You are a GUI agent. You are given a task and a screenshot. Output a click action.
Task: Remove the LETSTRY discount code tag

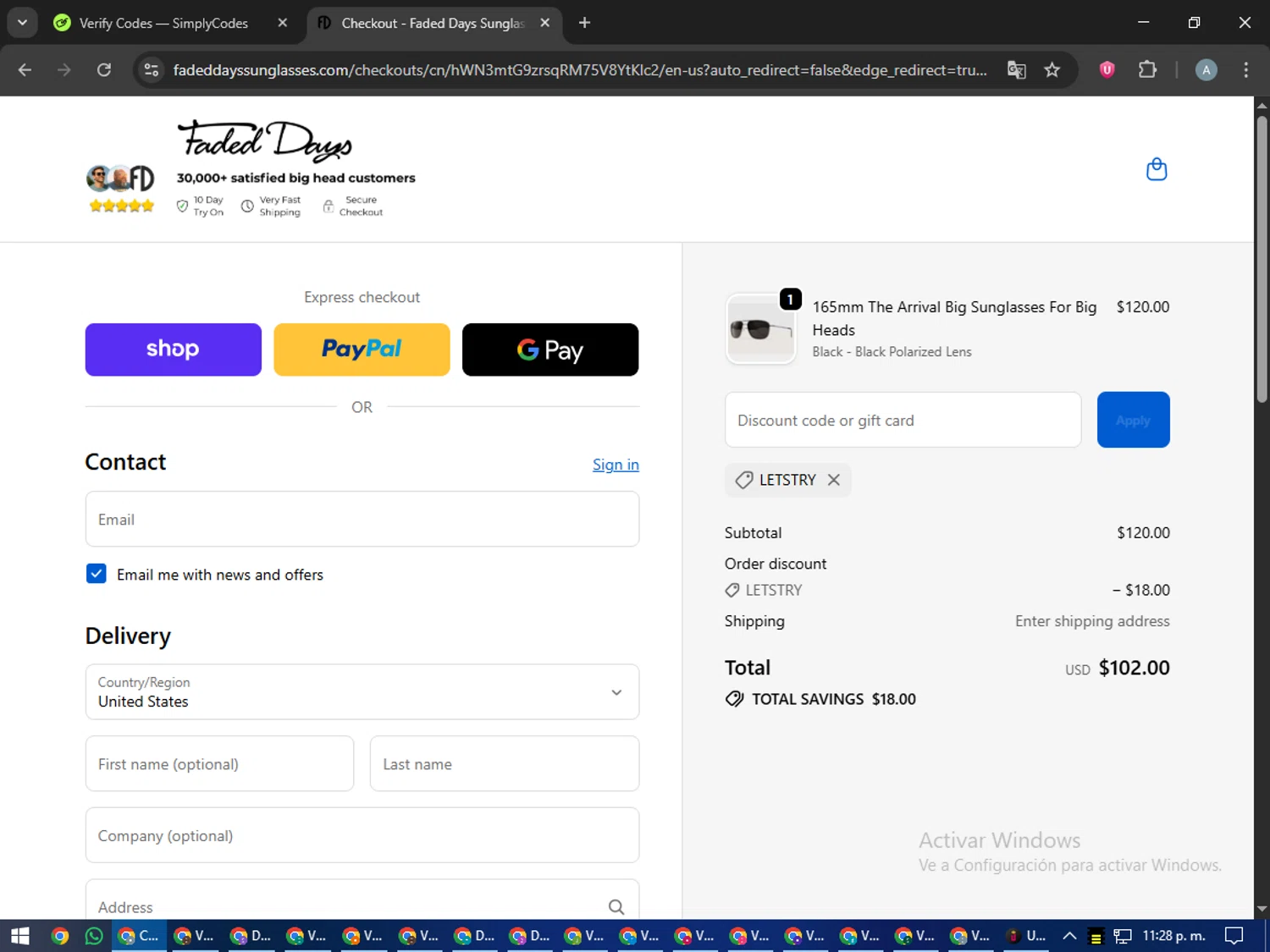(x=834, y=480)
